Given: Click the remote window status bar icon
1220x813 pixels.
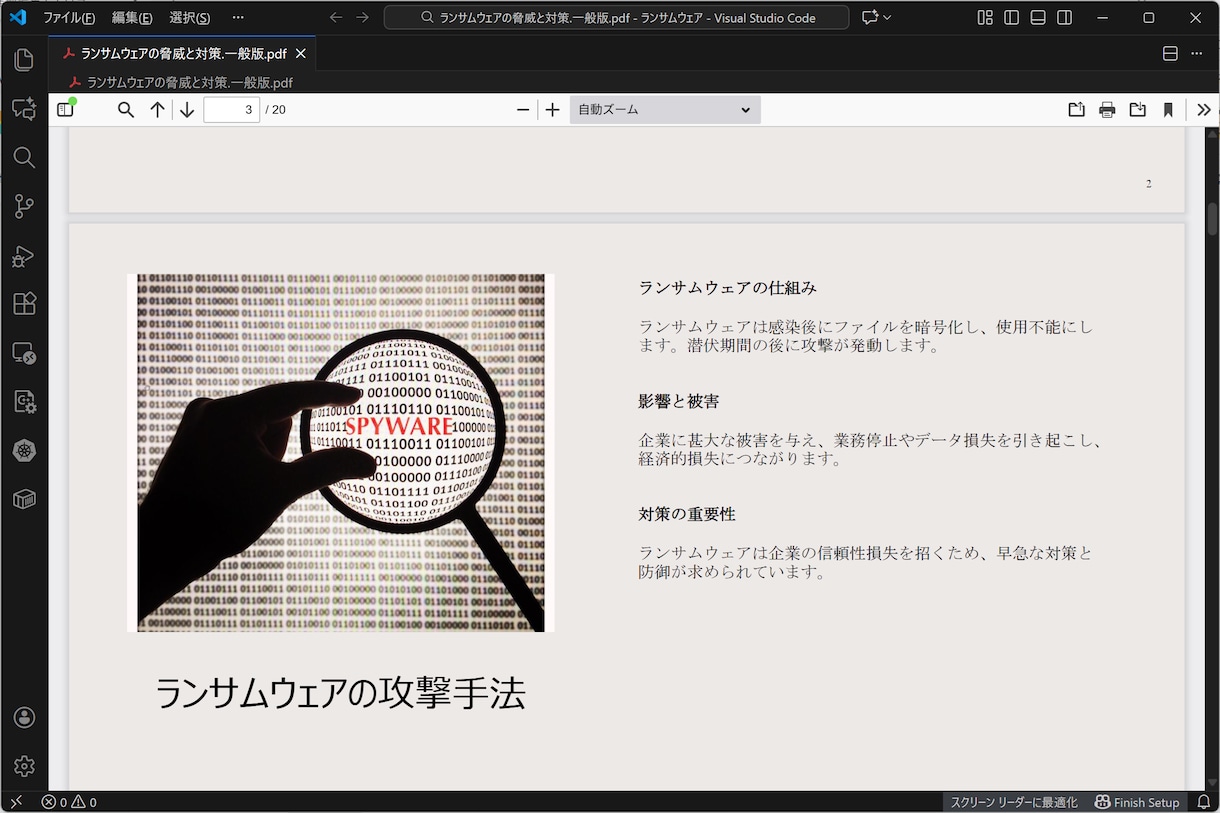Looking at the screenshot, I should [16, 802].
